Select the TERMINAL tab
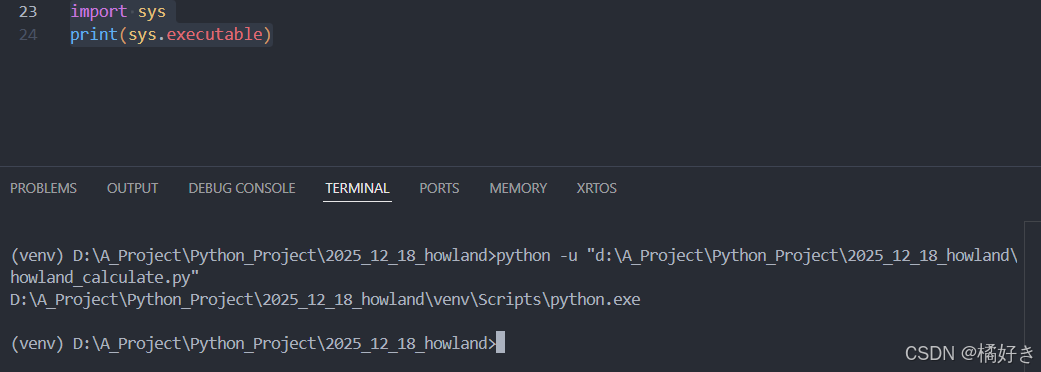This screenshot has width=1041, height=372. point(357,189)
